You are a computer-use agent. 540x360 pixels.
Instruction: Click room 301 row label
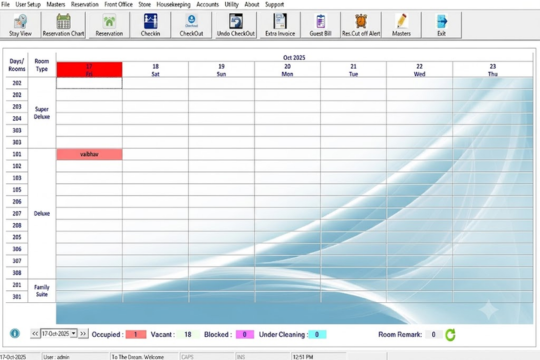17,297
